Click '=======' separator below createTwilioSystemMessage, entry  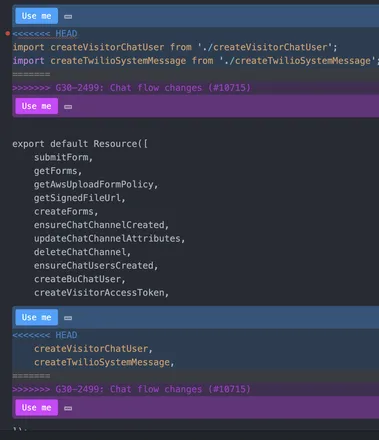point(31,376)
